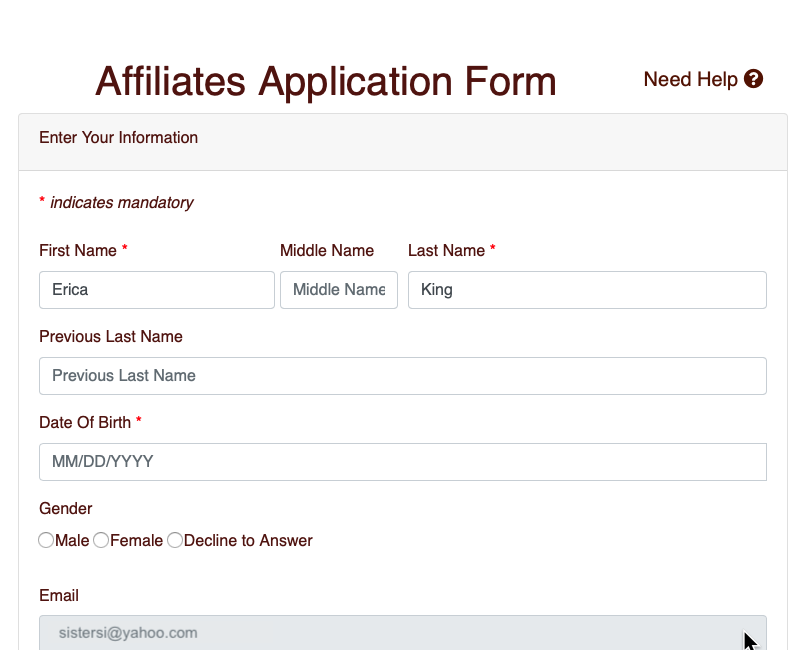Click the Previous Last Name input field
This screenshot has height=650, width=812.
[x=402, y=376]
